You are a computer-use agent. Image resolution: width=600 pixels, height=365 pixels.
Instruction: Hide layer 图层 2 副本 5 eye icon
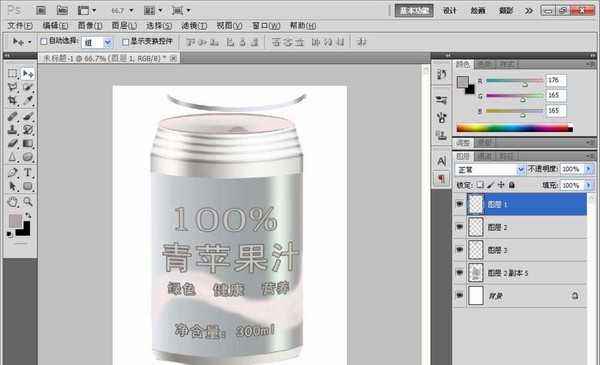(459, 273)
